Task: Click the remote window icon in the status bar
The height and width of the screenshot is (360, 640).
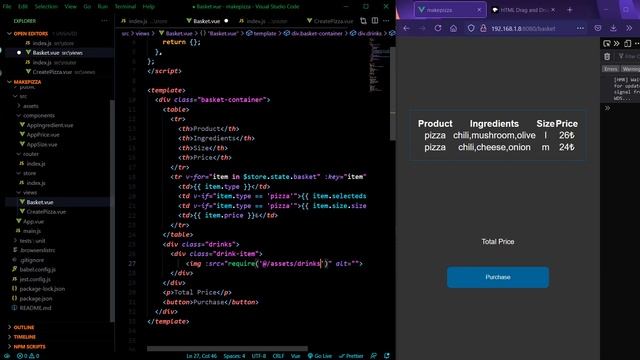Action: tap(7, 356)
